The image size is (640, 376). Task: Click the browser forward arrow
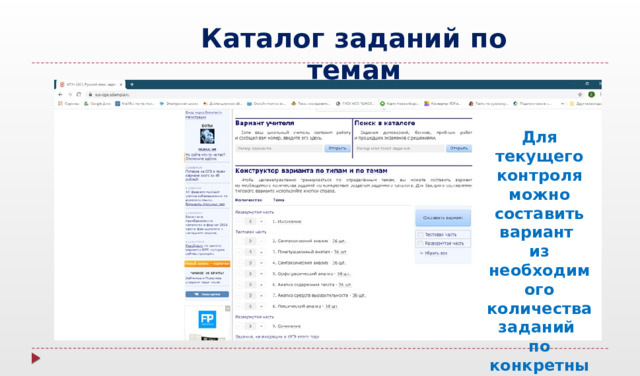[69, 94]
